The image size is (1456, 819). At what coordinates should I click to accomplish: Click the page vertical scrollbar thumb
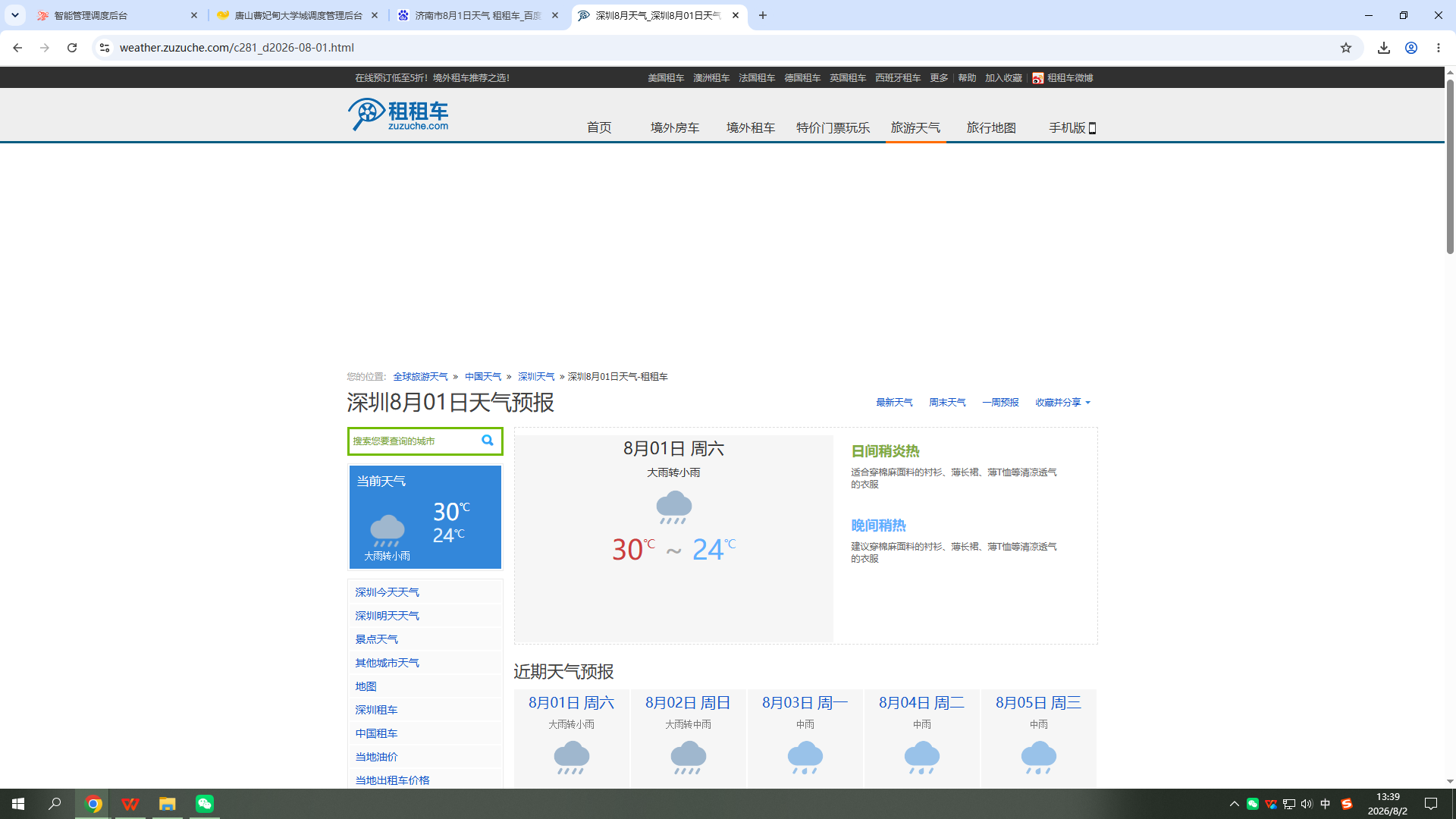click(1450, 165)
